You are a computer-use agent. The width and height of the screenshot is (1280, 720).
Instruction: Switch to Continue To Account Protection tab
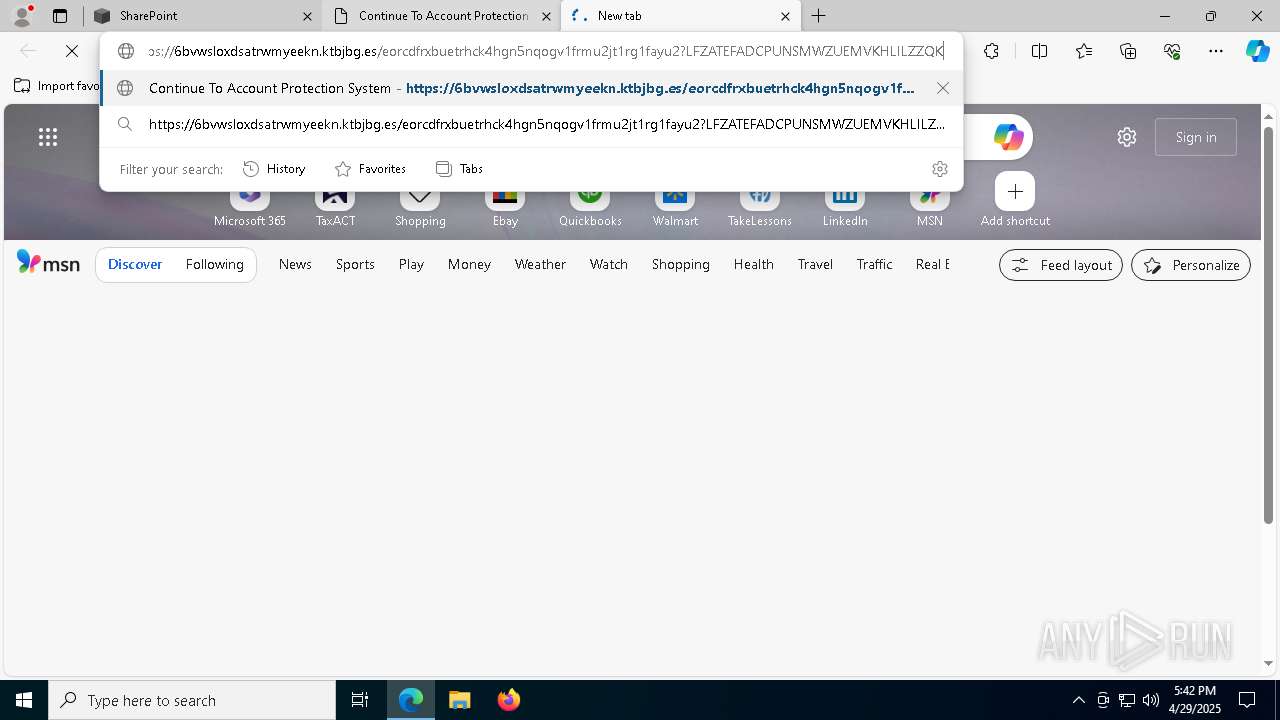(x=440, y=16)
